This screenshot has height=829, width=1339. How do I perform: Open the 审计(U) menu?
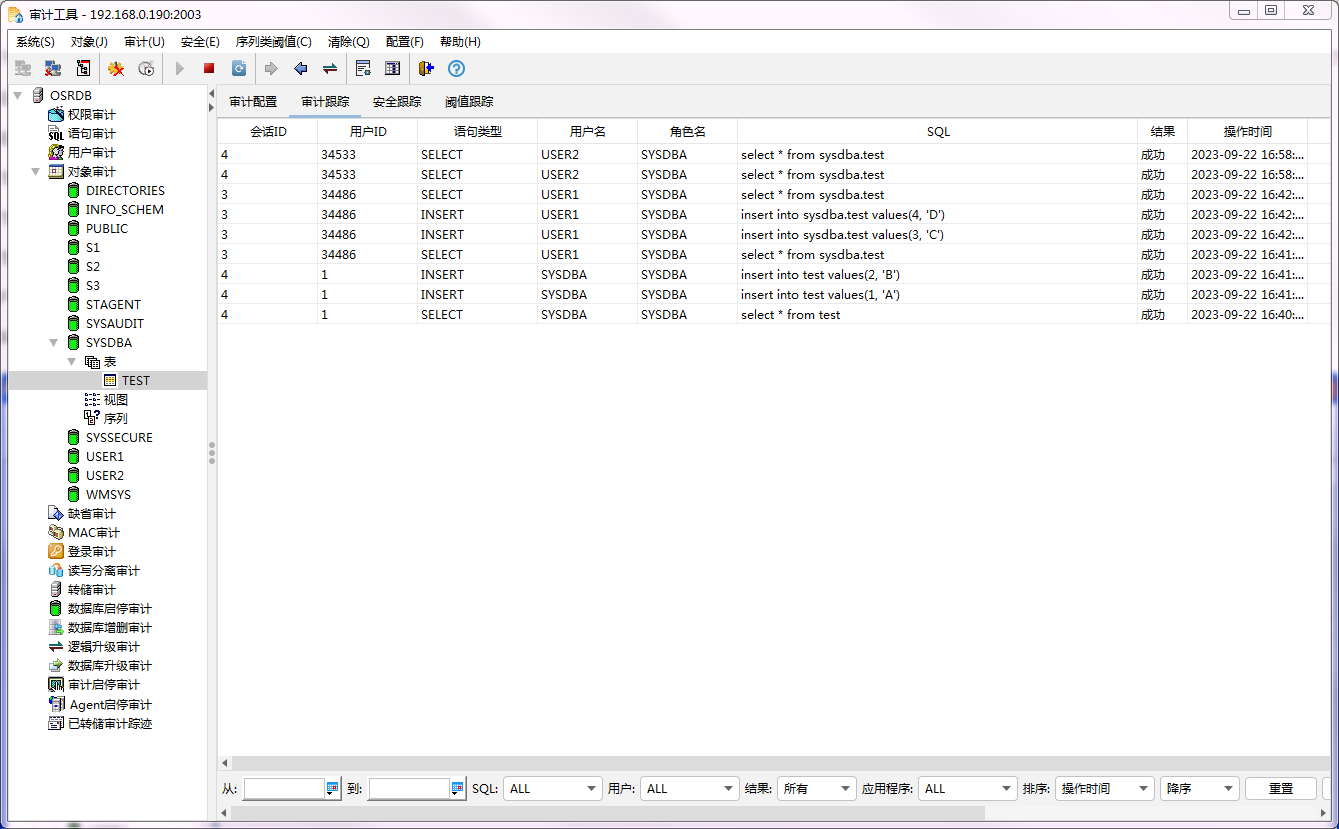(x=144, y=42)
